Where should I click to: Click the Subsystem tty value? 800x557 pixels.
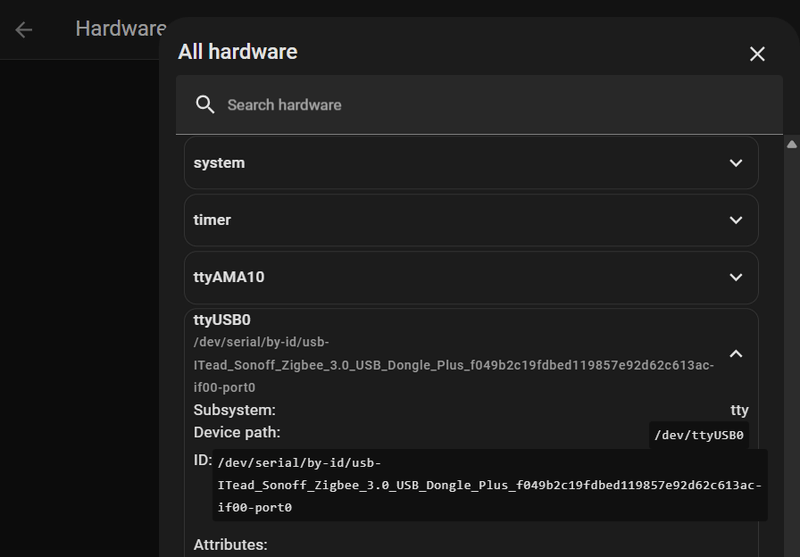(x=739, y=410)
